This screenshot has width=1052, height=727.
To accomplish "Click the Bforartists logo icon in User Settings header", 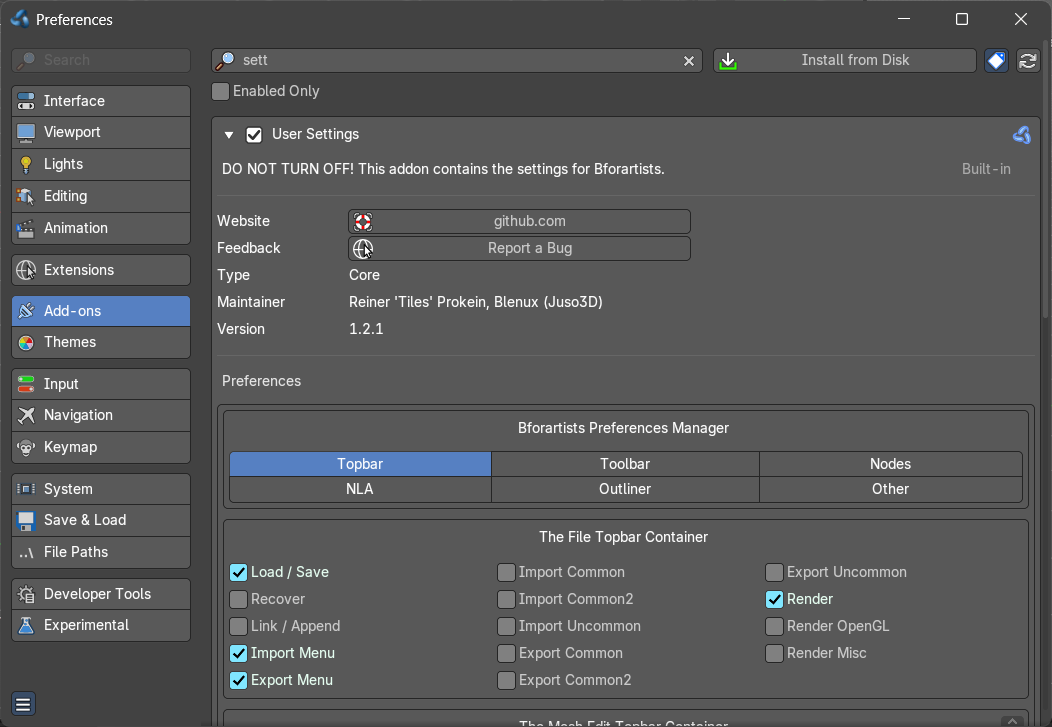I will (x=1021, y=135).
